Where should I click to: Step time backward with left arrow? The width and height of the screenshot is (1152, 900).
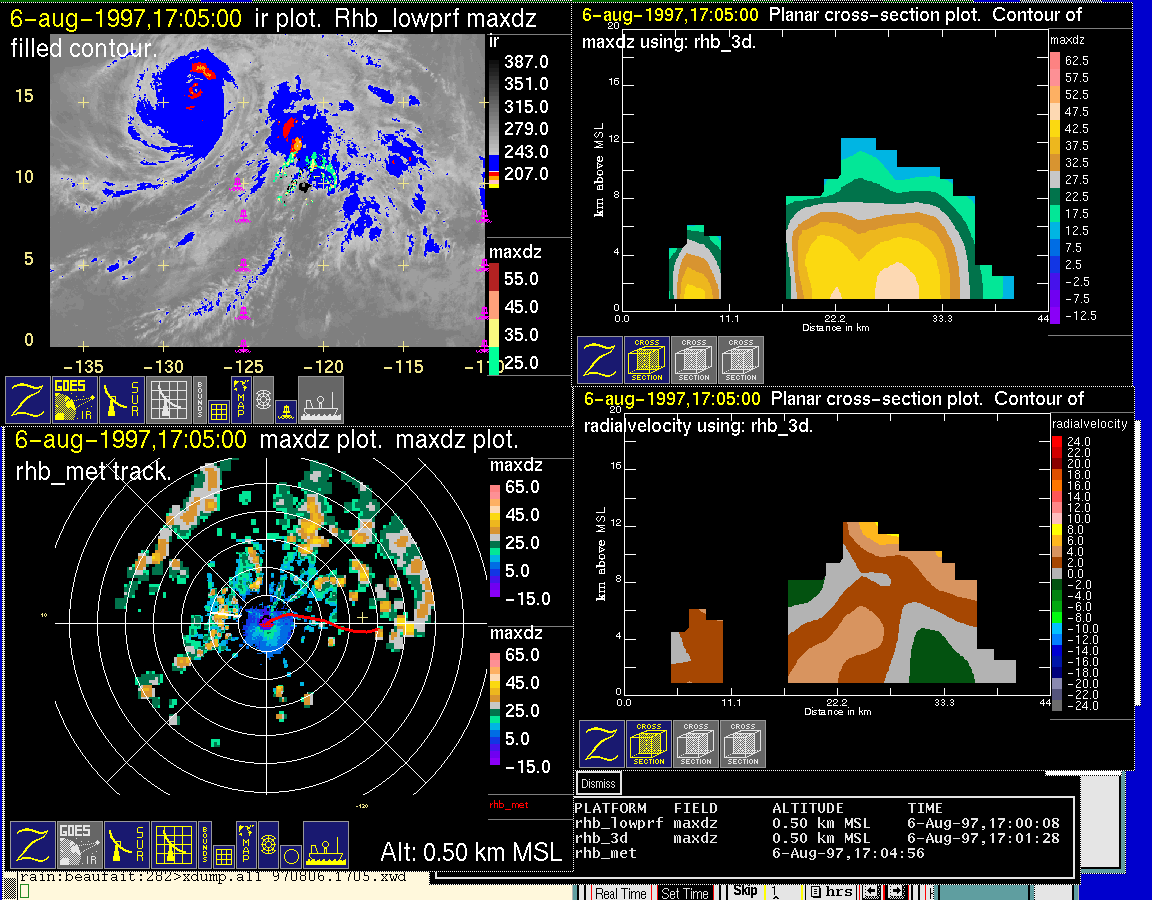point(873,892)
